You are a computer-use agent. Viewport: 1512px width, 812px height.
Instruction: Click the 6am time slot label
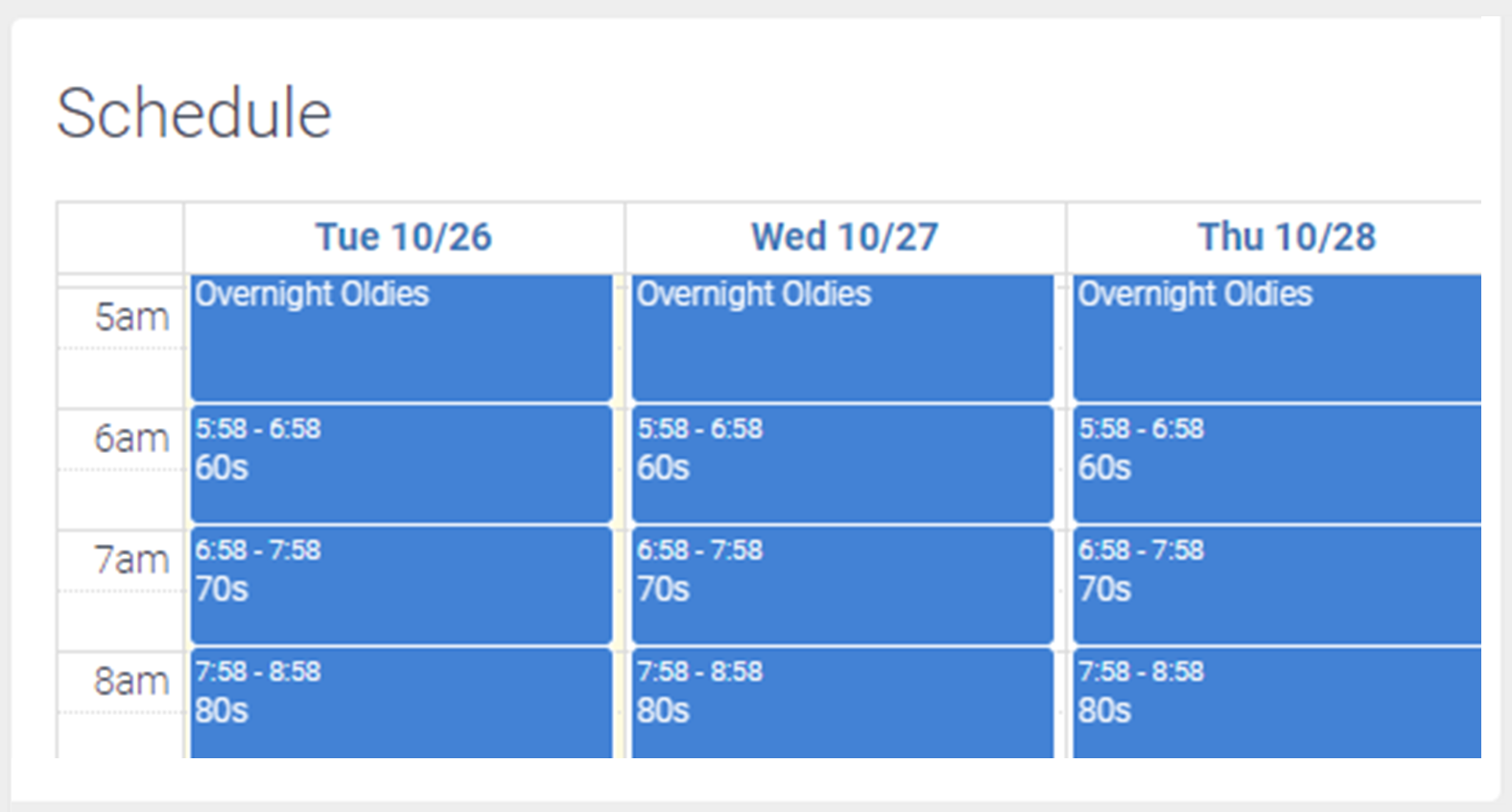click(131, 439)
